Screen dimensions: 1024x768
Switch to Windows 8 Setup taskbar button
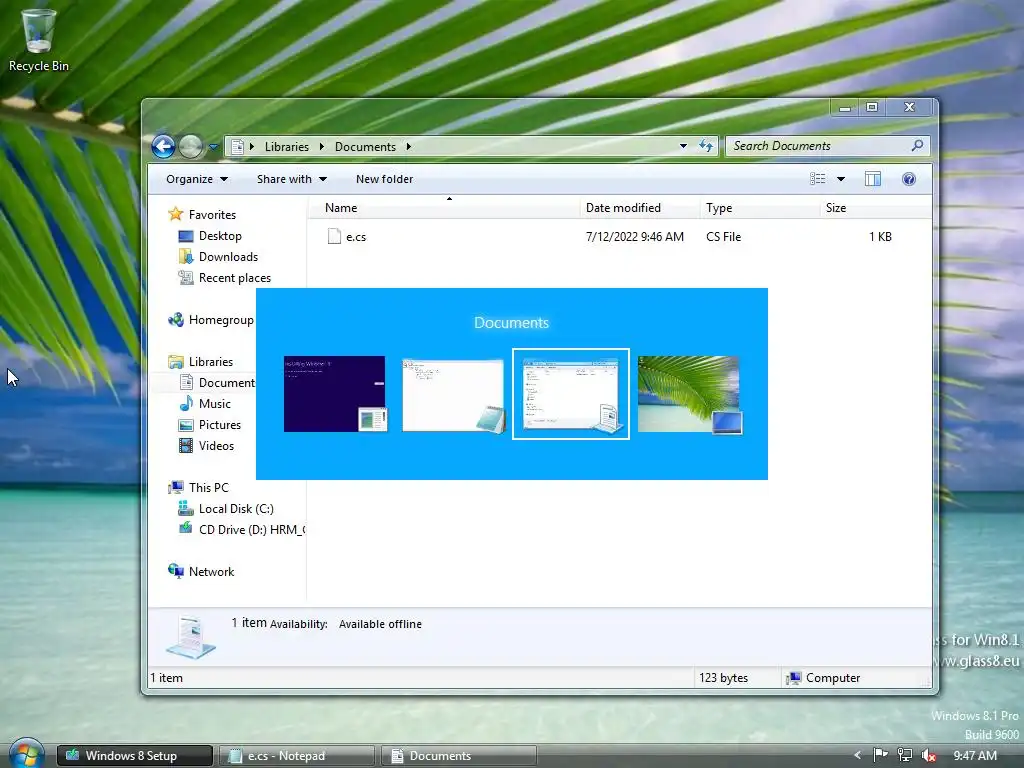135,756
